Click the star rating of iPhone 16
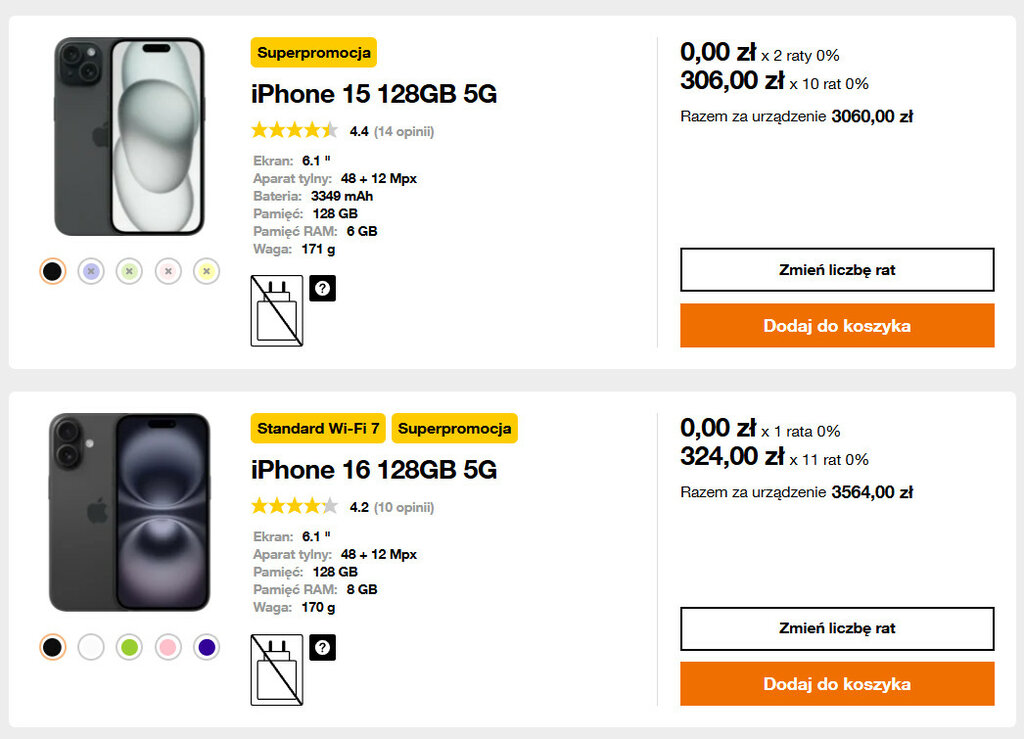 pos(294,506)
